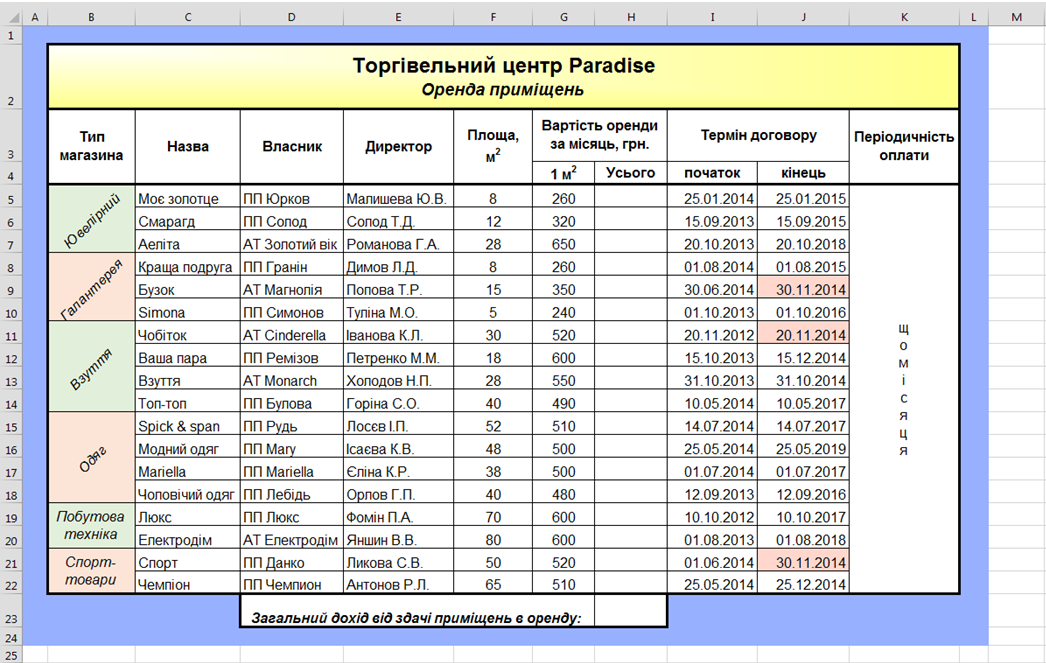This screenshot has width=1046, height=663.
Task: Click the vertical 'щомісяця' cell
Action: [904, 390]
